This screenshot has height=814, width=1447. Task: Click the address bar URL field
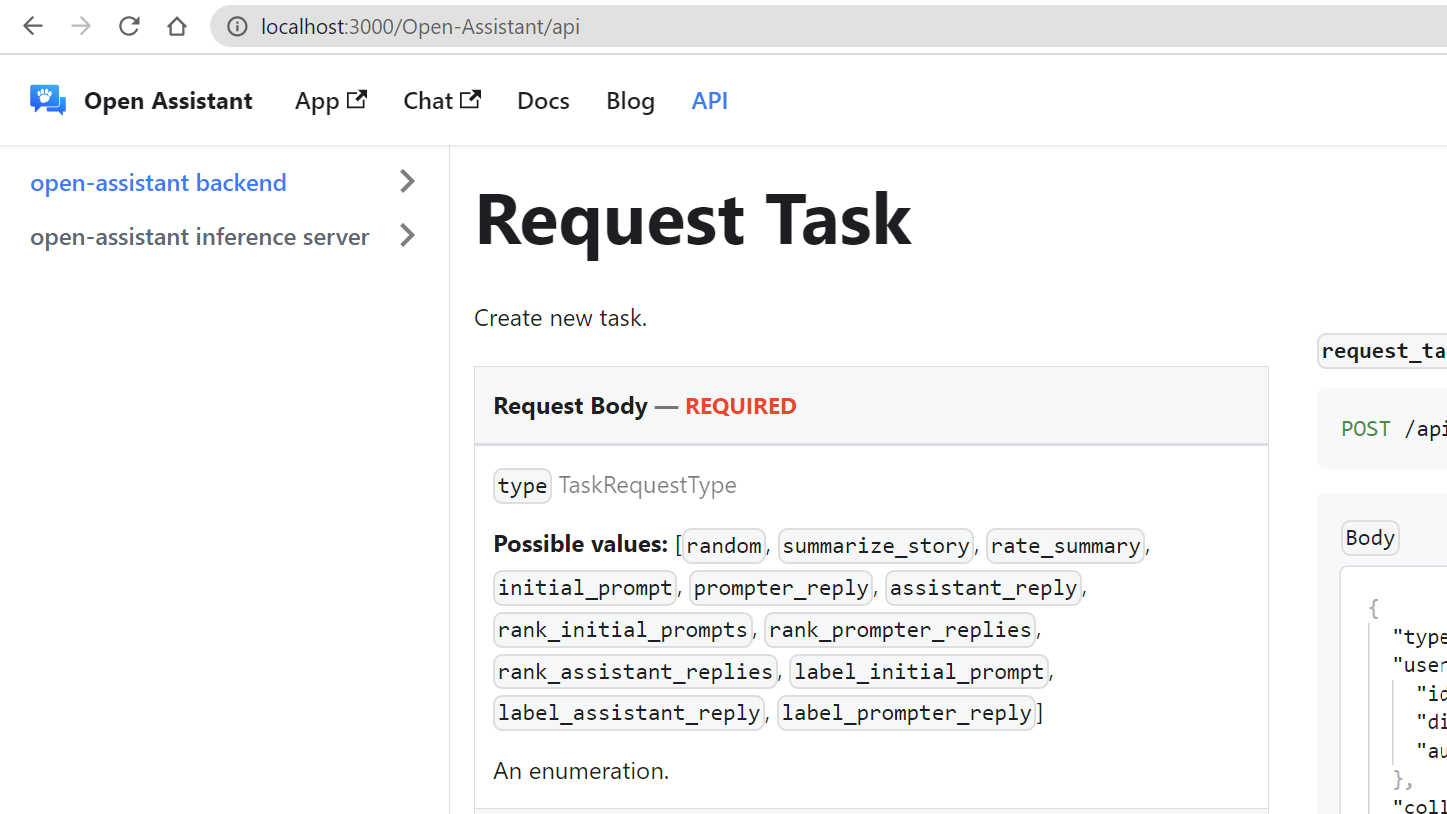click(x=830, y=27)
